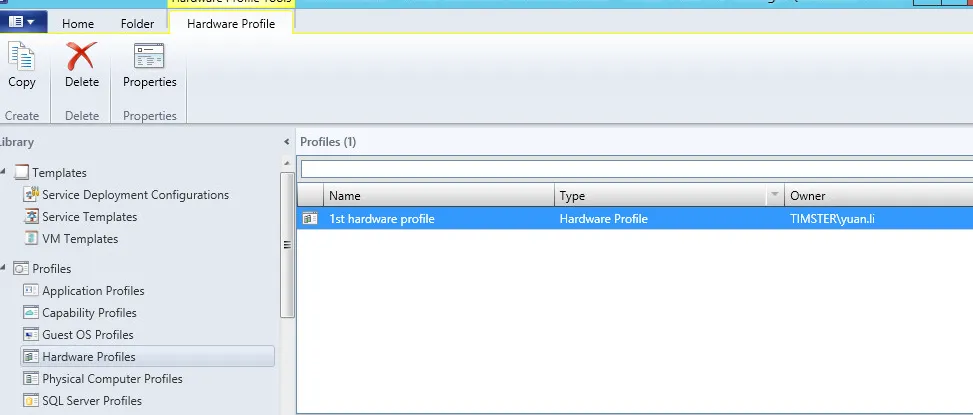
Task: Sort list by Owner column header
Action: pyautogui.click(x=879, y=195)
